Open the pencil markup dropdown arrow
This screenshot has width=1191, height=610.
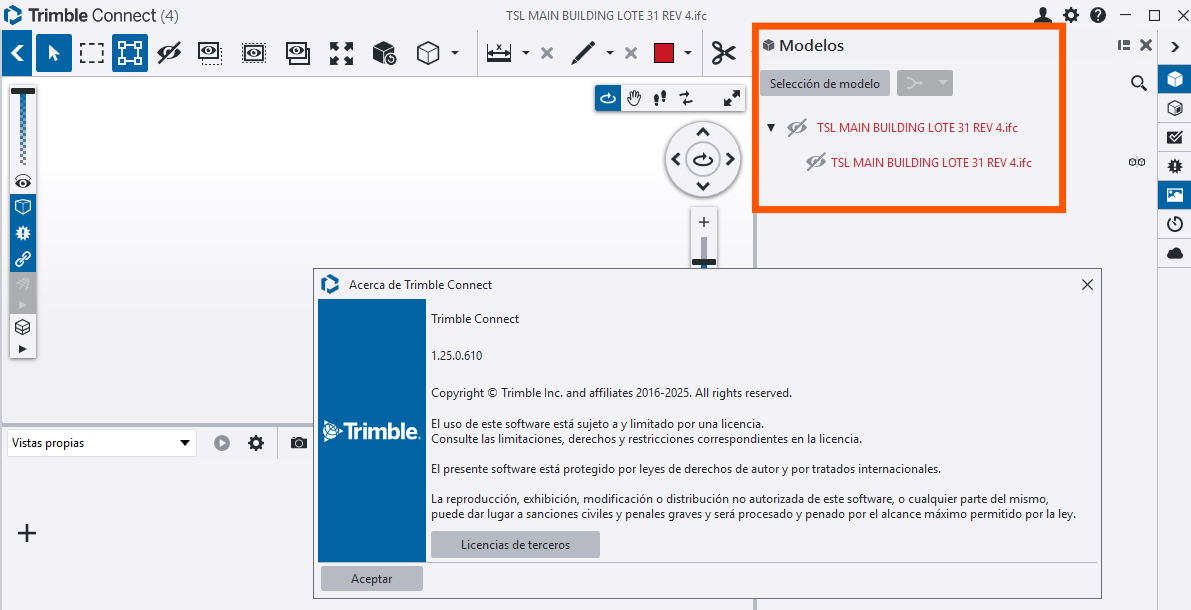pos(610,53)
